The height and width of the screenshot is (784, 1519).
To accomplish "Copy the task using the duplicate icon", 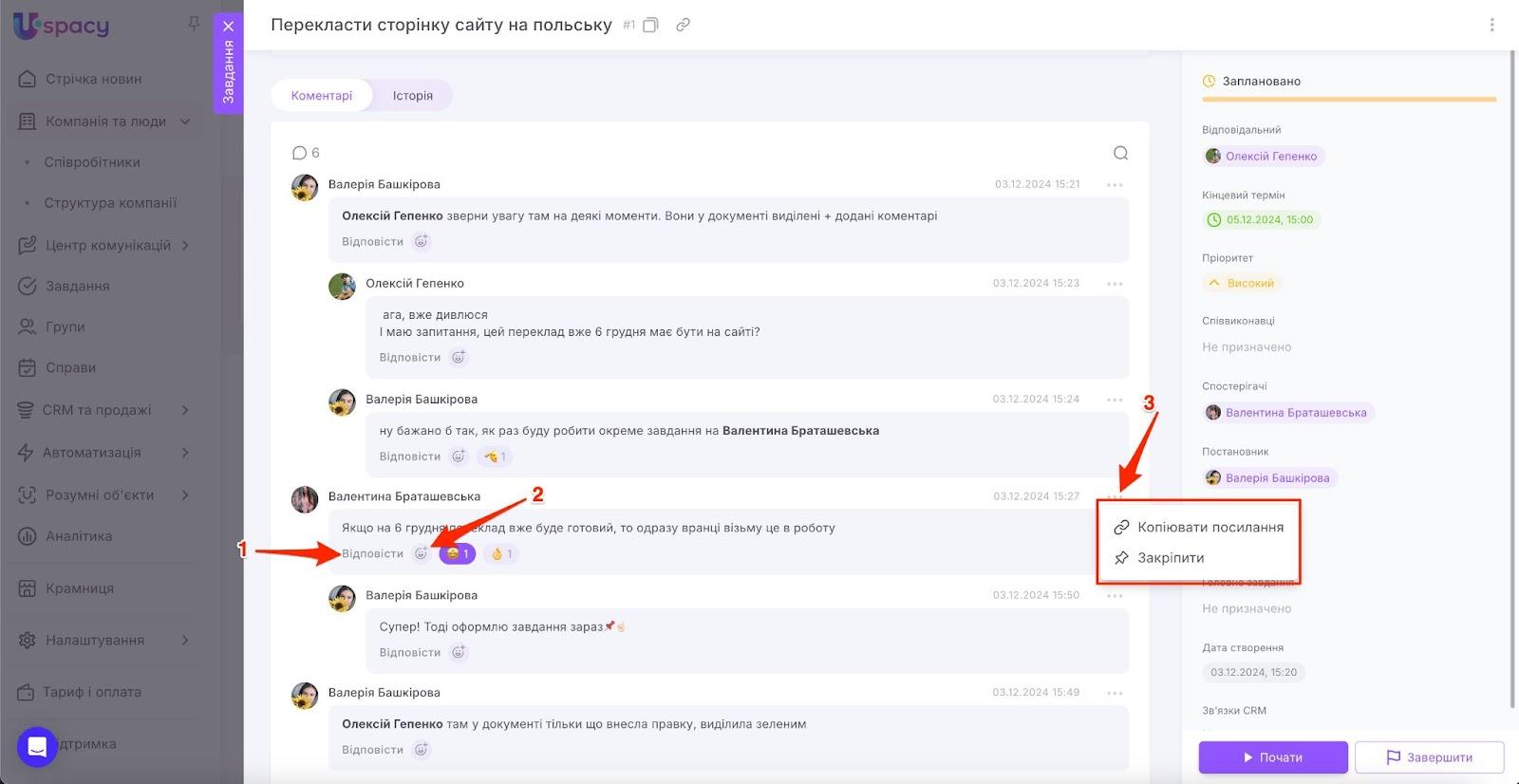I will pyautogui.click(x=650, y=26).
